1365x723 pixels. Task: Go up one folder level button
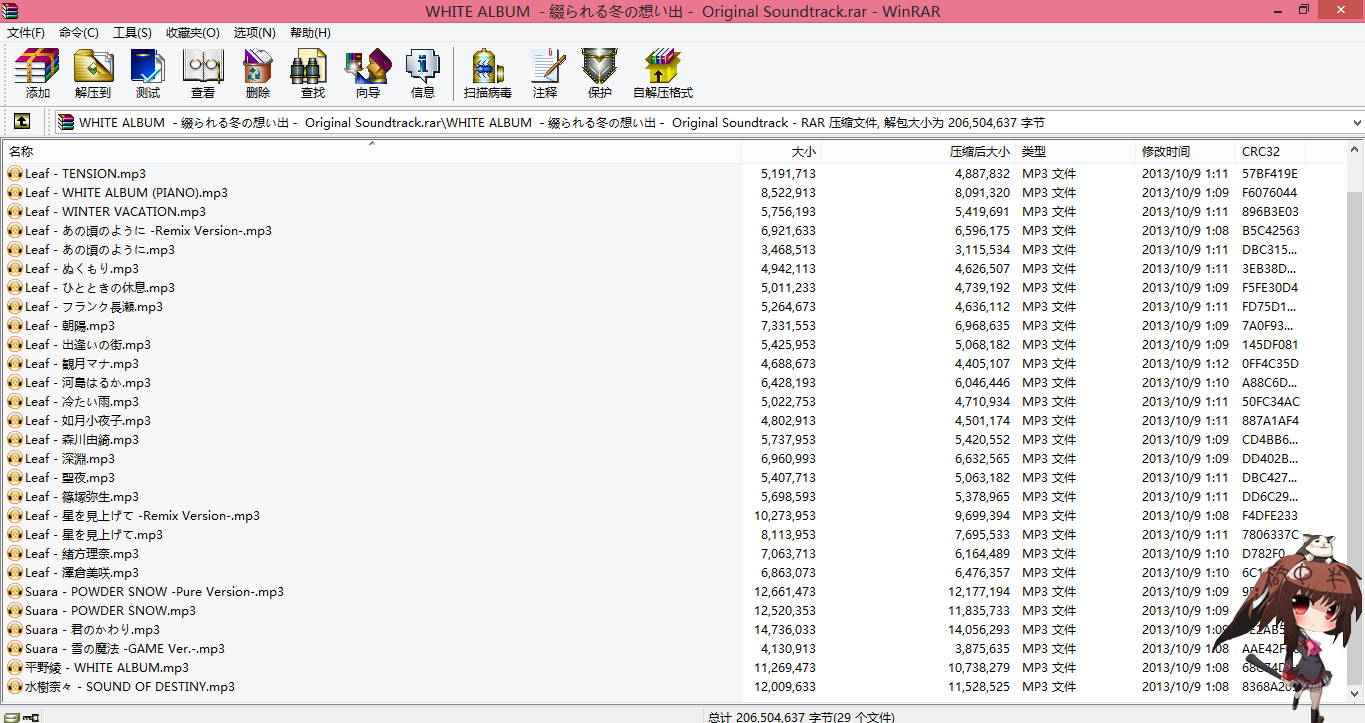[21, 122]
